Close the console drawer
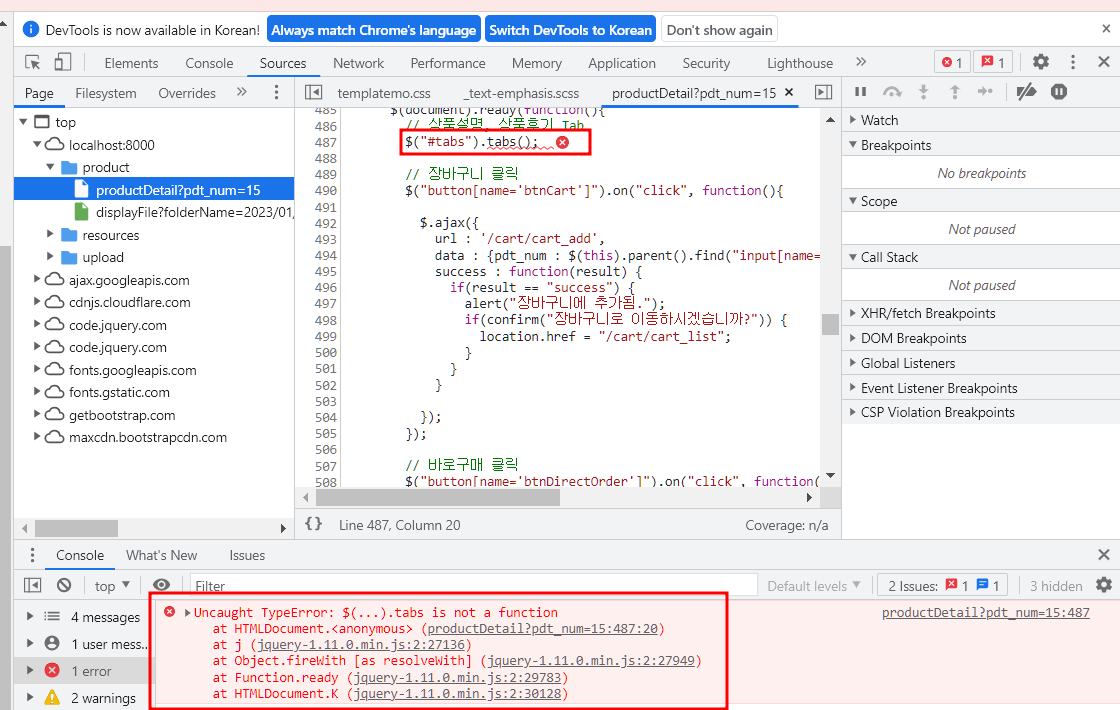Screen dimensions: 1120x710 pyautogui.click(x=1104, y=554)
